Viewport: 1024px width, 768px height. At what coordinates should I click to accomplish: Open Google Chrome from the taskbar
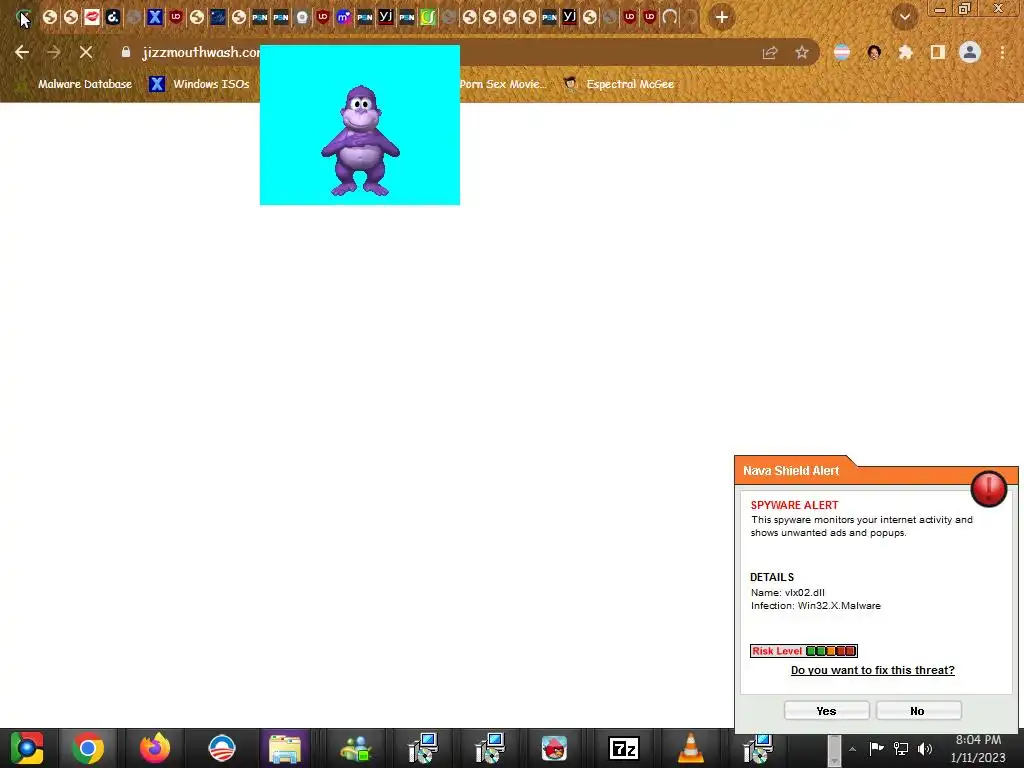(x=88, y=748)
